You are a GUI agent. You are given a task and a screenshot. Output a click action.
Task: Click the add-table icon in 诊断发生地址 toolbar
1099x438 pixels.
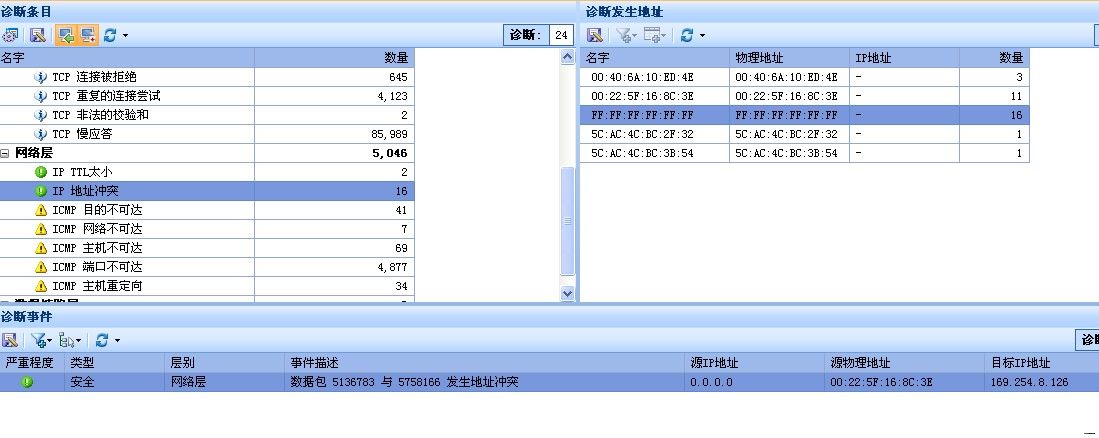click(x=652, y=35)
